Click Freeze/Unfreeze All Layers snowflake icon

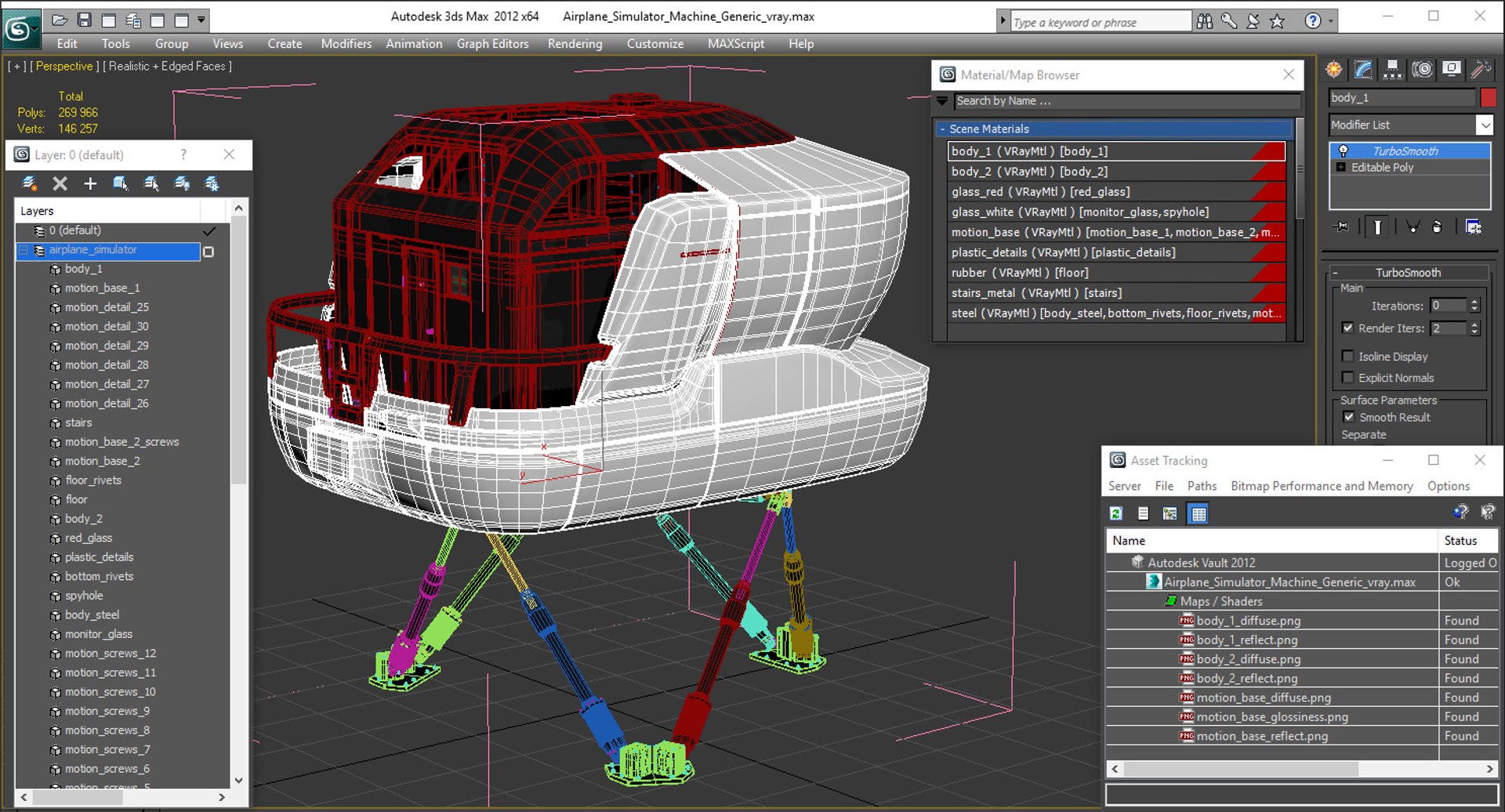tap(212, 183)
